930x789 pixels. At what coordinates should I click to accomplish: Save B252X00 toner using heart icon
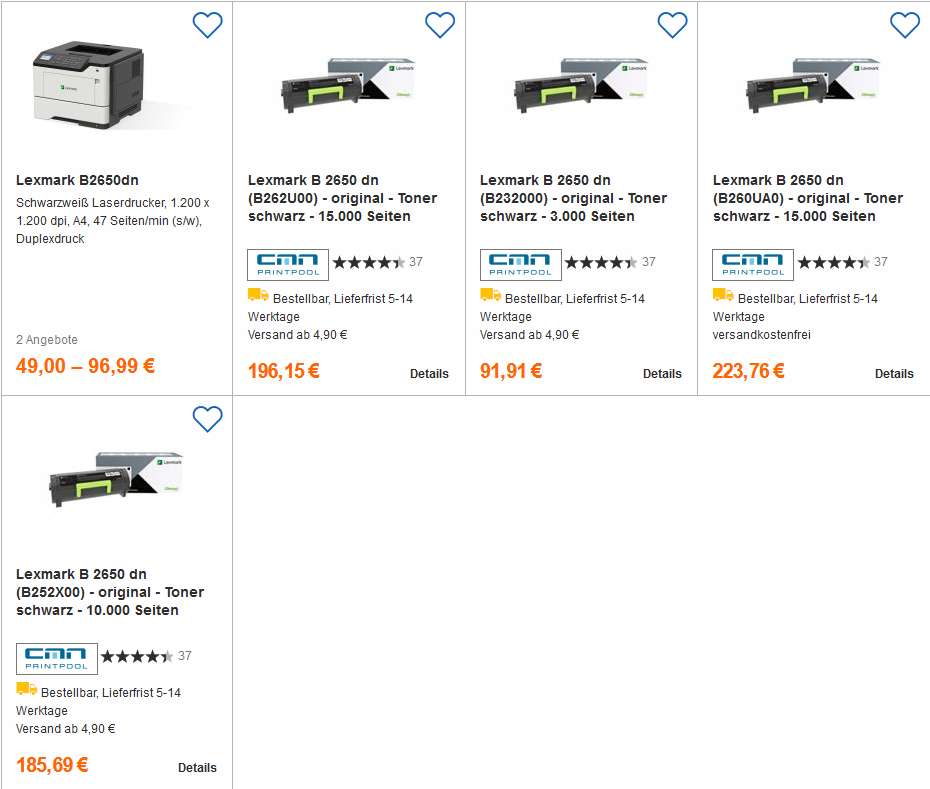pyautogui.click(x=207, y=419)
